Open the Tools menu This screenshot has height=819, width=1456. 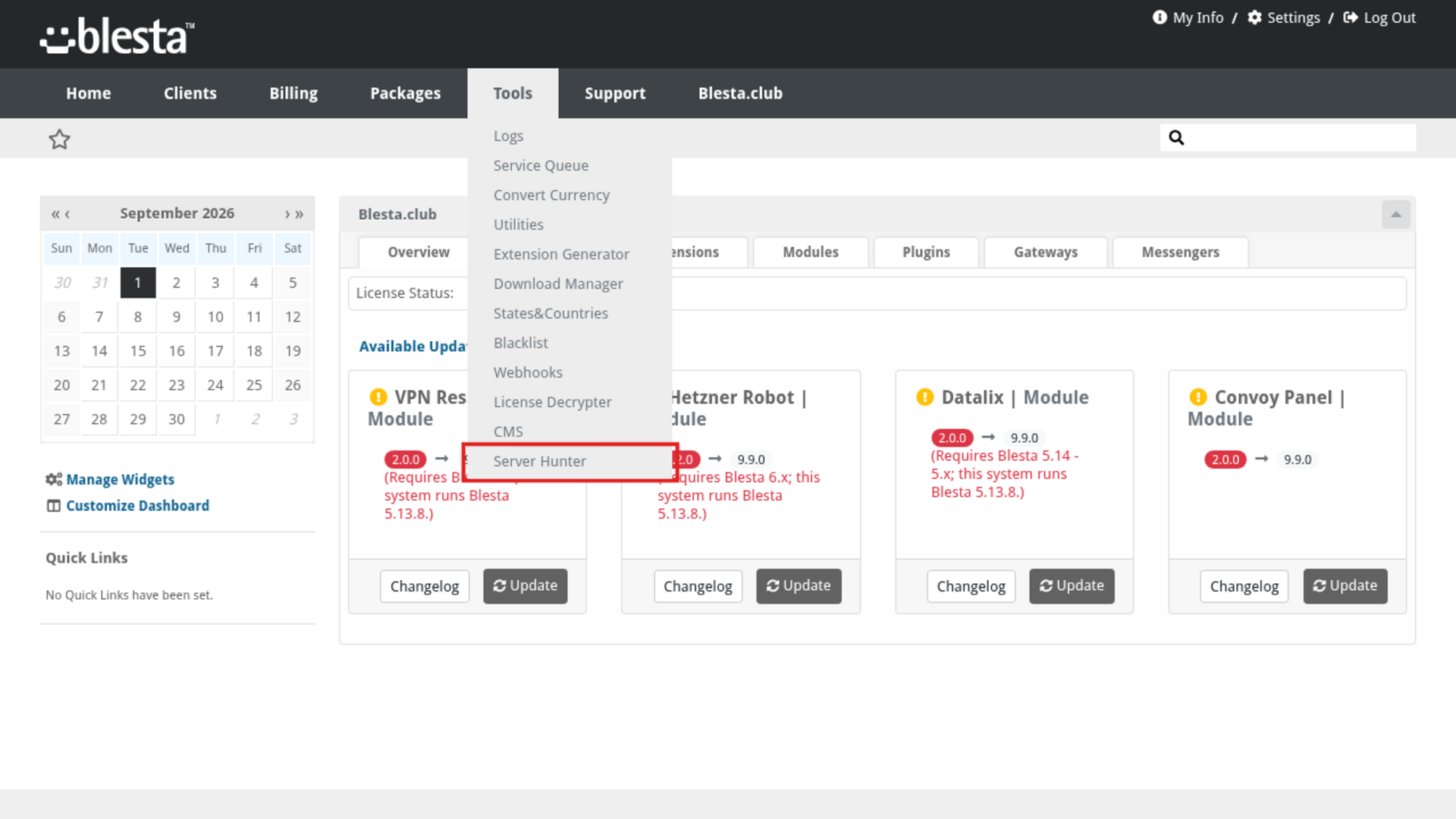click(513, 93)
